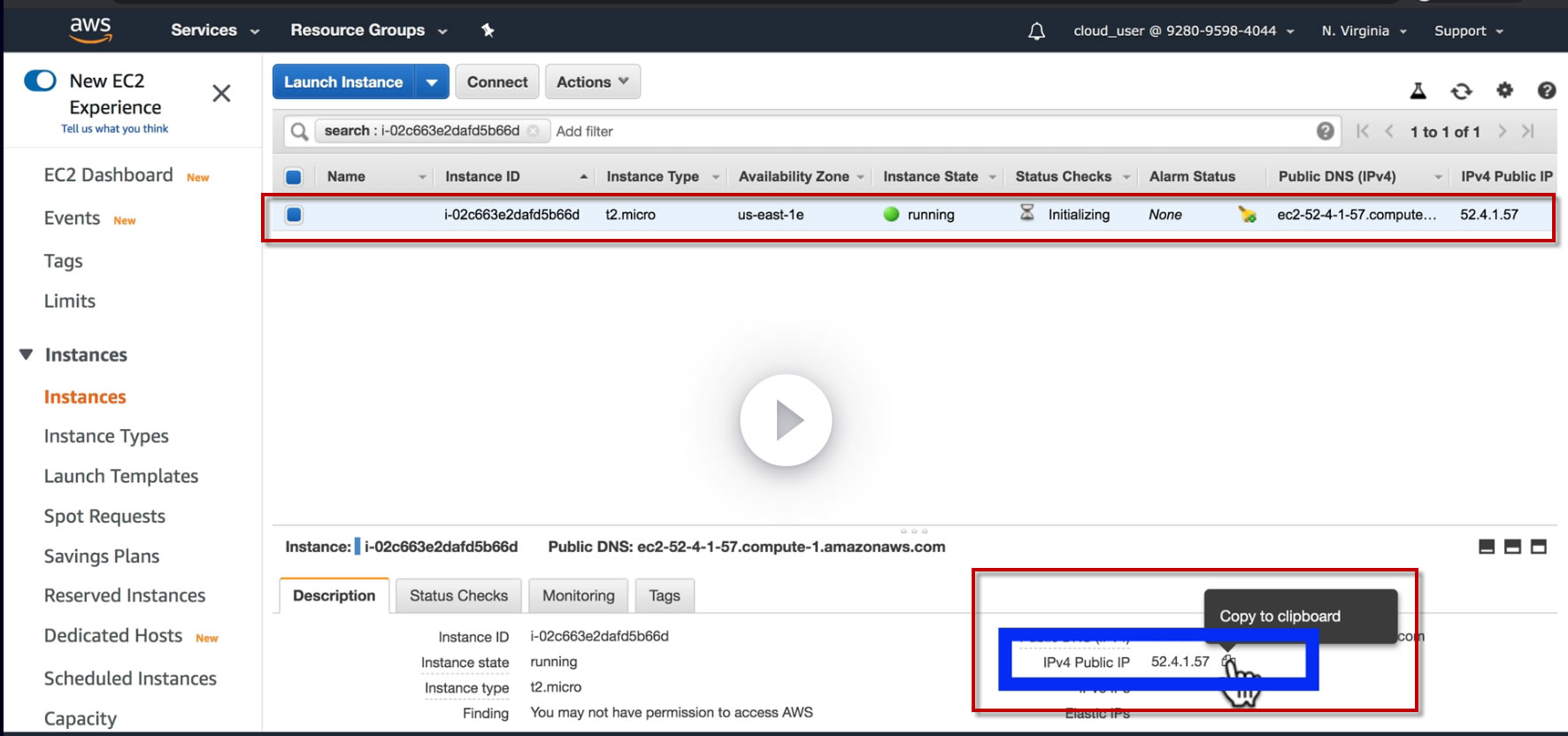Set details pane to half height
1568x736 pixels.
[x=1512, y=547]
